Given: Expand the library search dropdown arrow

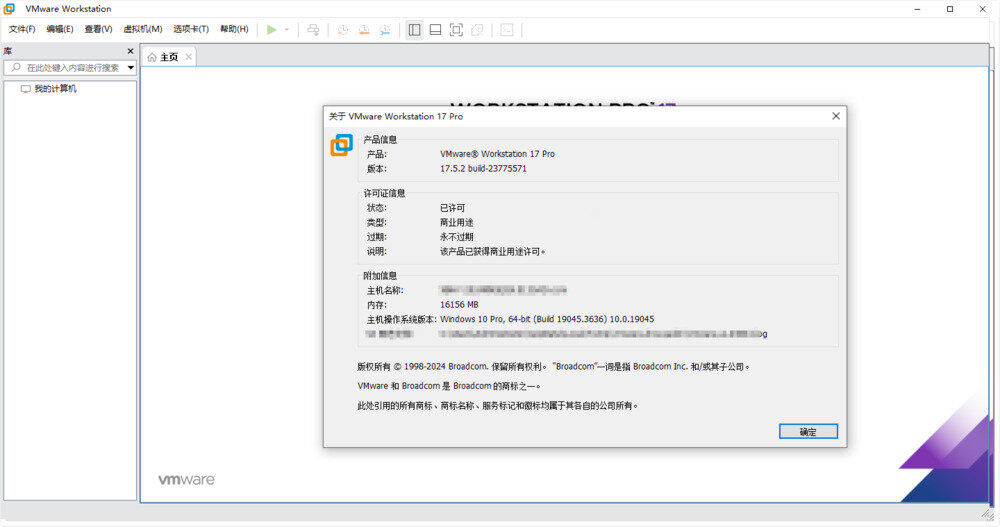Looking at the screenshot, I should [x=131, y=68].
